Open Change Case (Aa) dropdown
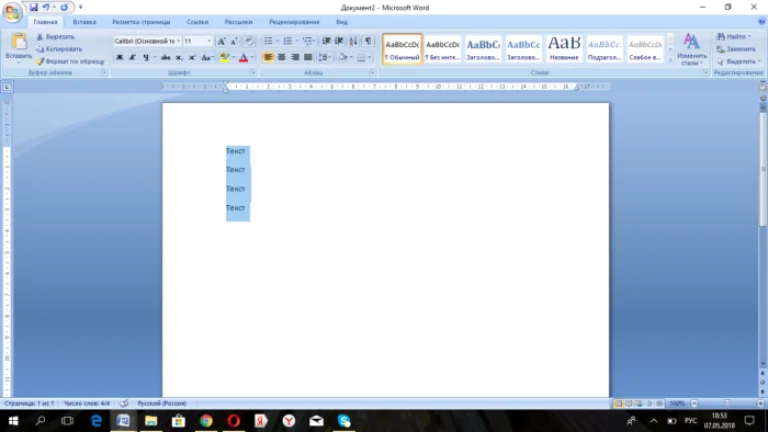This screenshot has width=768, height=432. (x=207, y=57)
